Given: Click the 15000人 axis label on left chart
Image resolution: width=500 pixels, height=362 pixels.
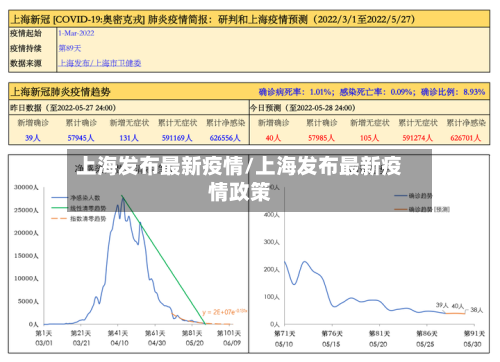Looking at the screenshot, I should pos(26,256).
